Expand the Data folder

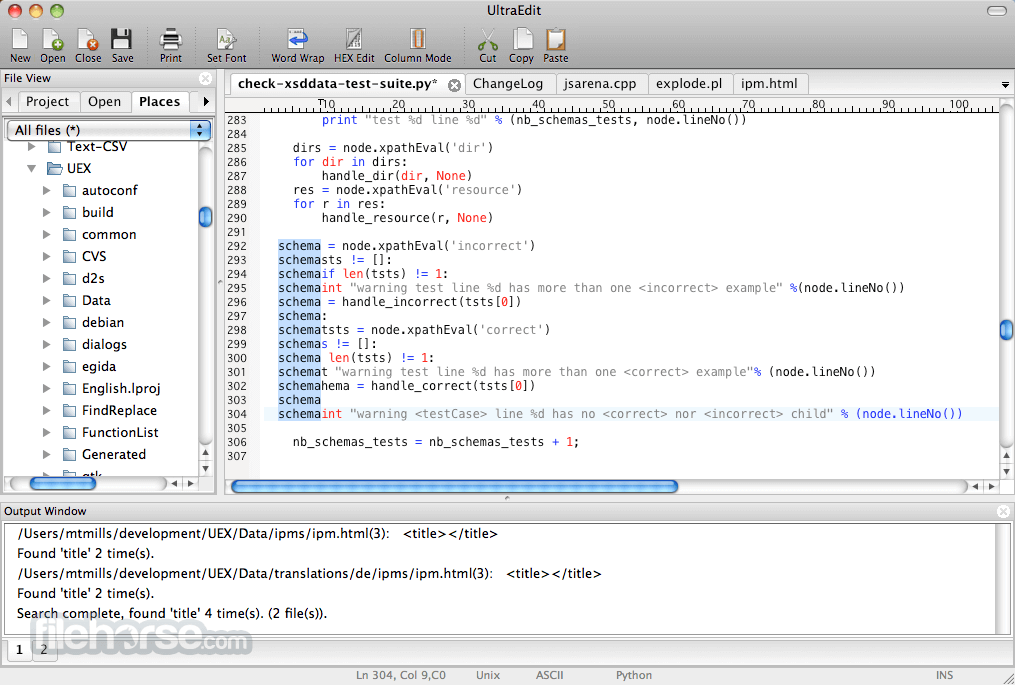tap(47, 300)
